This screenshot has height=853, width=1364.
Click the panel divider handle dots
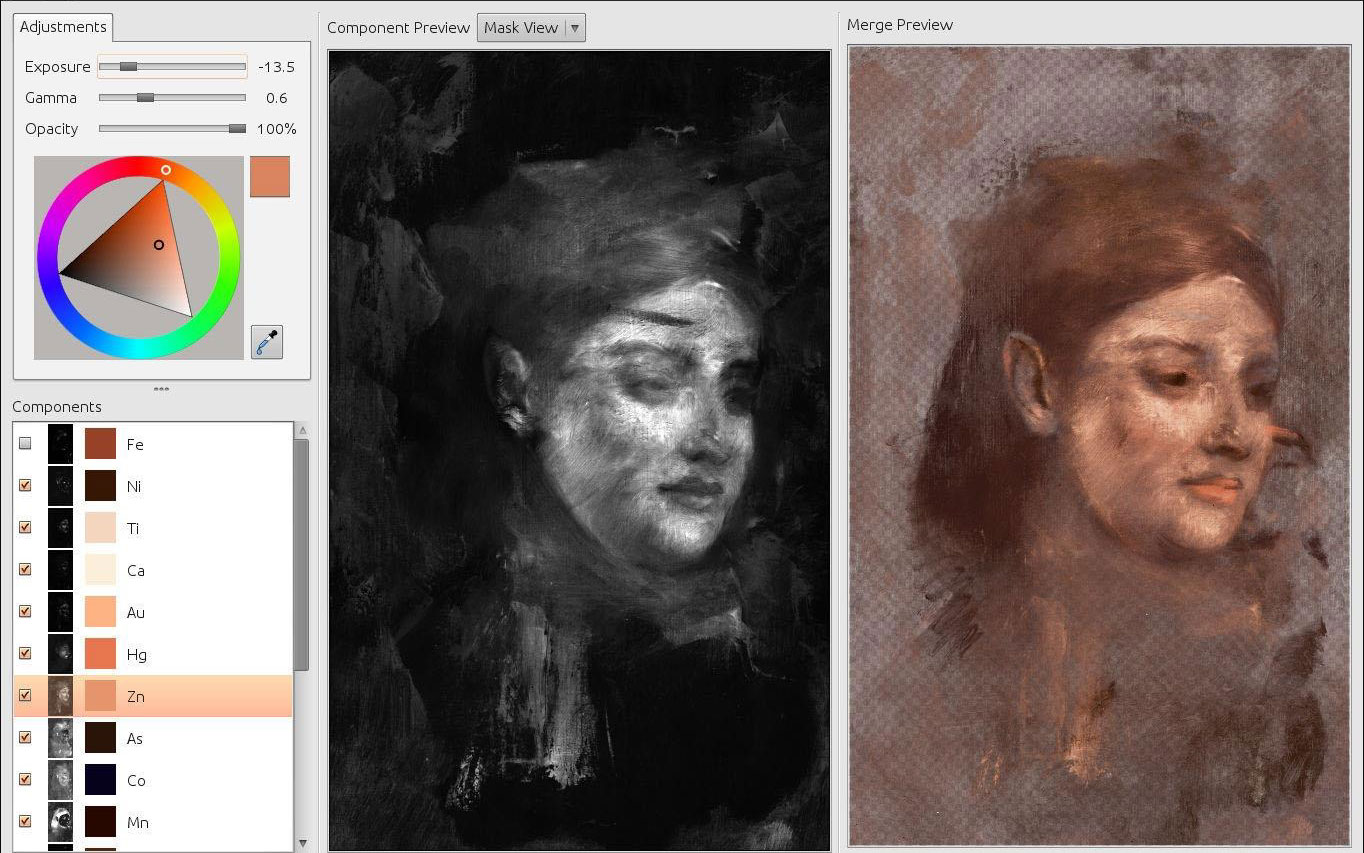pyautogui.click(x=161, y=389)
